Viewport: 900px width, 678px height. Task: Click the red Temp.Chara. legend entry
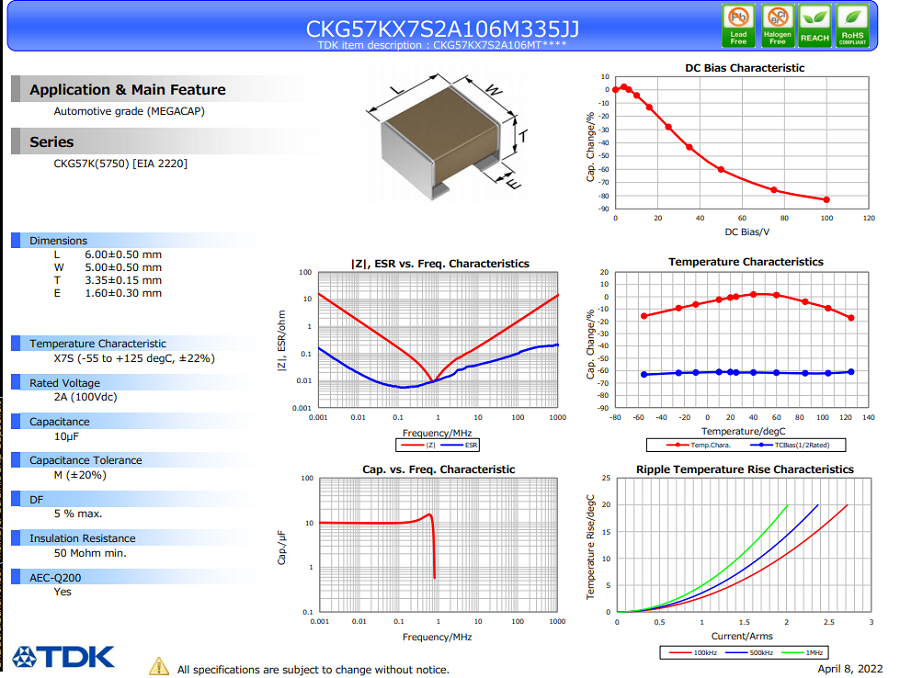point(698,445)
